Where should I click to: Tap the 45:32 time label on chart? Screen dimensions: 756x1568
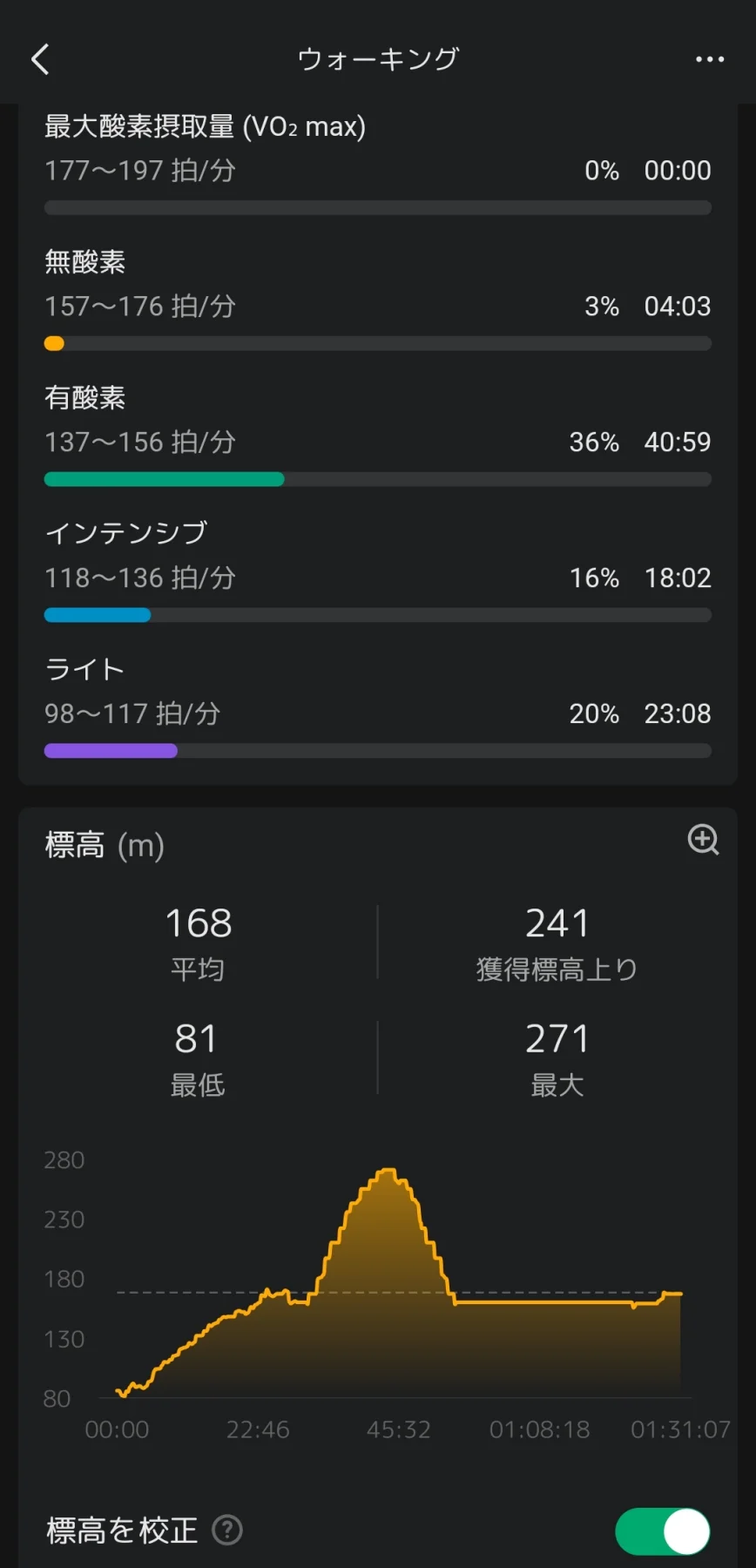(x=399, y=1429)
